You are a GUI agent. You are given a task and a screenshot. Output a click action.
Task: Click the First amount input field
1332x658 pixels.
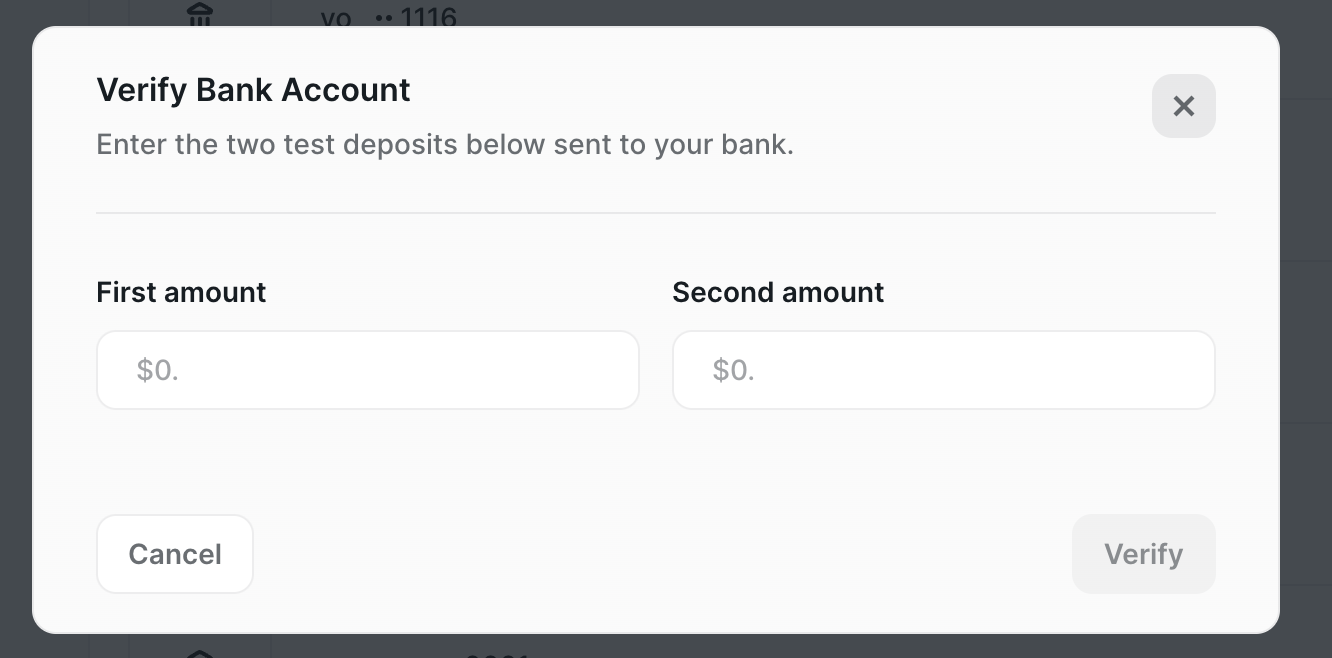[x=368, y=370]
